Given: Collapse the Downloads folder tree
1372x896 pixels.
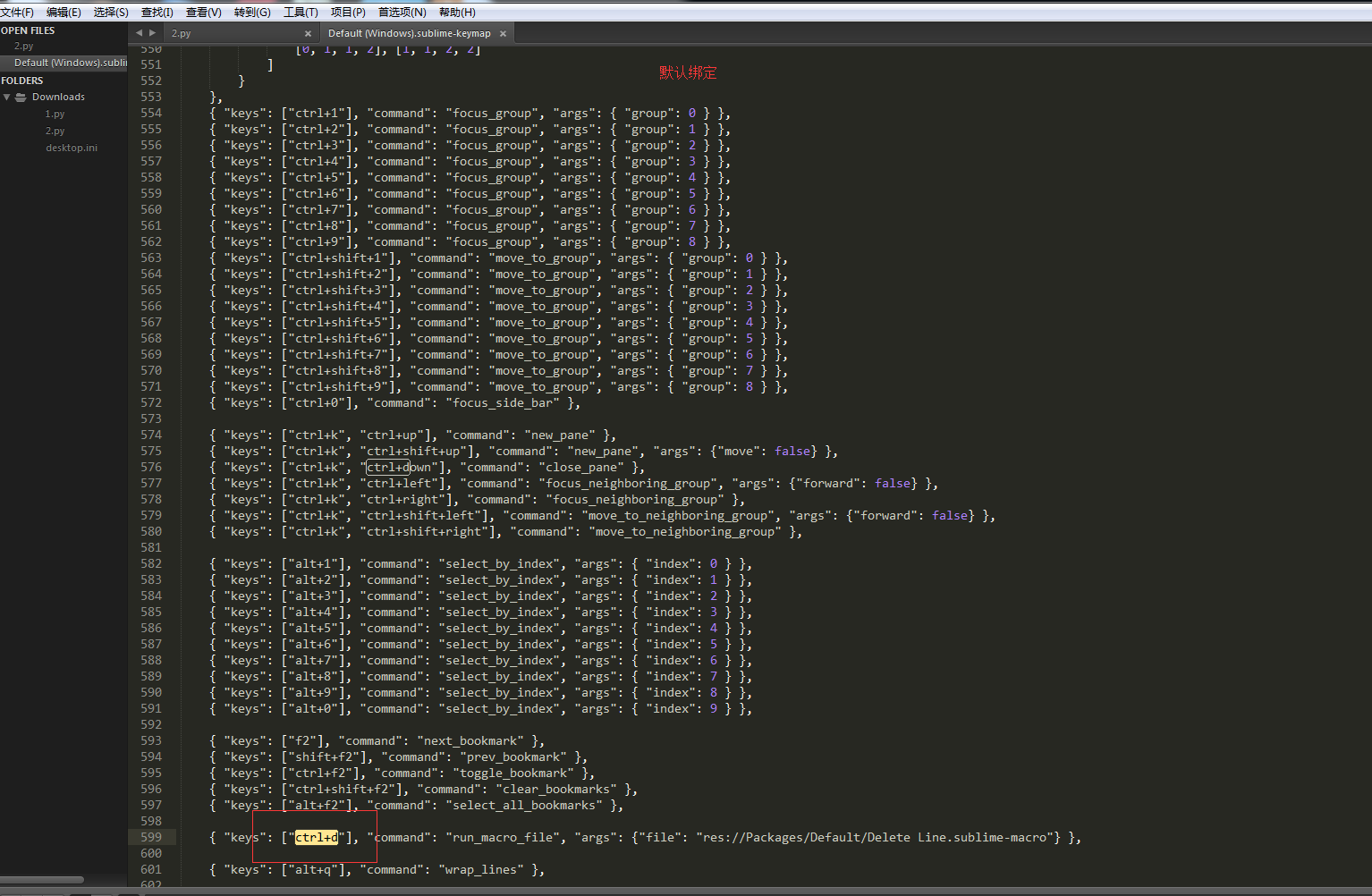Looking at the screenshot, I should pos(7,97).
